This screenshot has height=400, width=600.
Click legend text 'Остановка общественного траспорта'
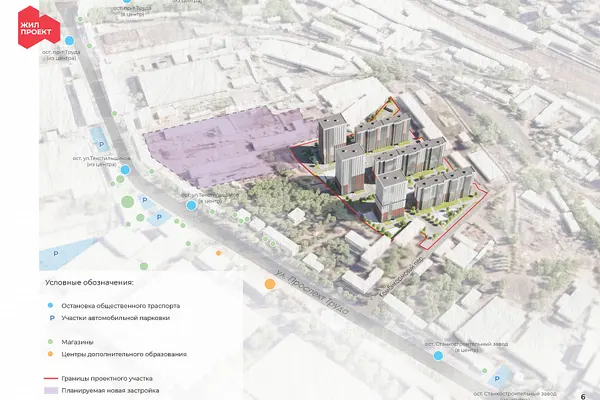121,306
